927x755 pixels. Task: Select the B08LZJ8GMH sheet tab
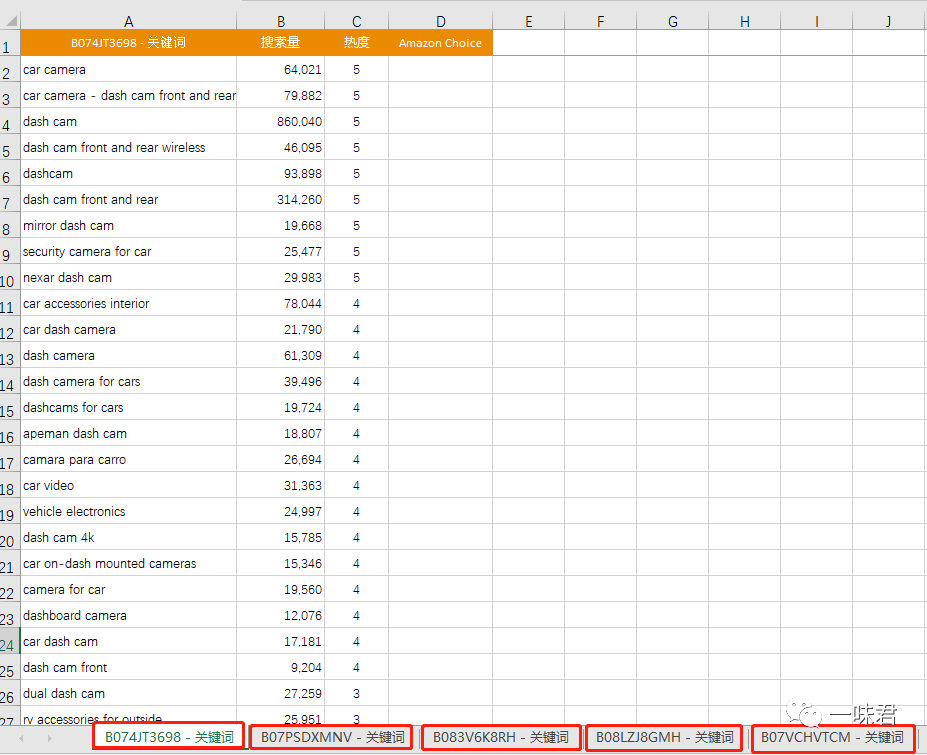click(x=664, y=737)
